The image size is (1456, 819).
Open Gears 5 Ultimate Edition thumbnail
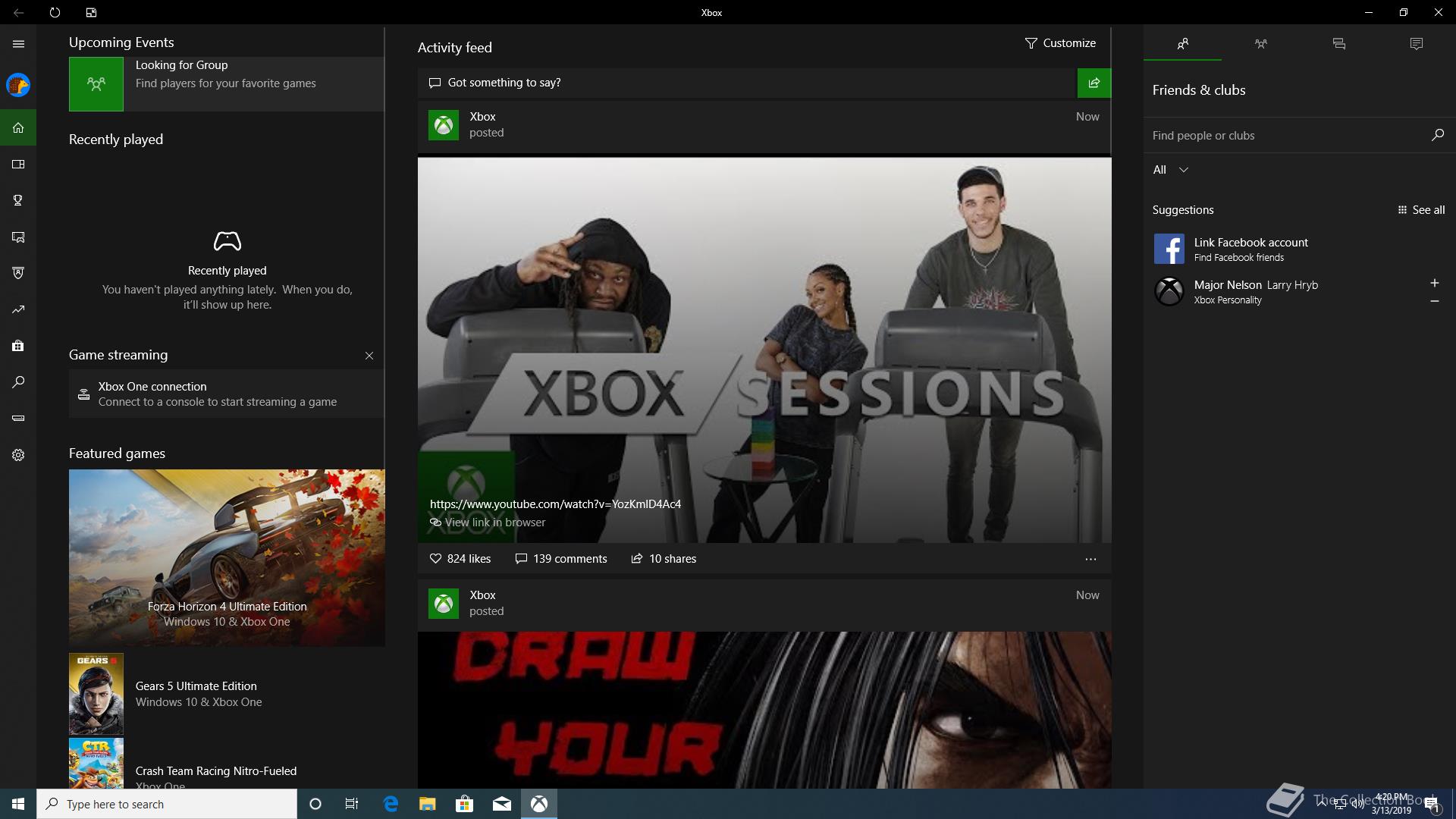pyautogui.click(x=96, y=694)
